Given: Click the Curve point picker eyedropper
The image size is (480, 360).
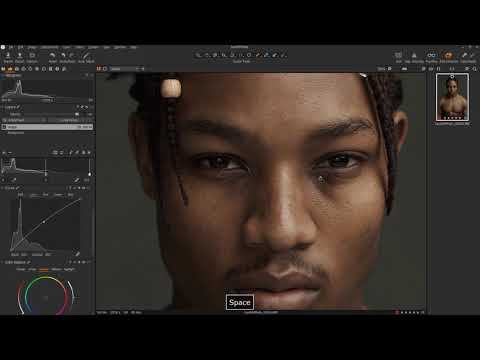Looking at the screenshot, I should [77, 254].
